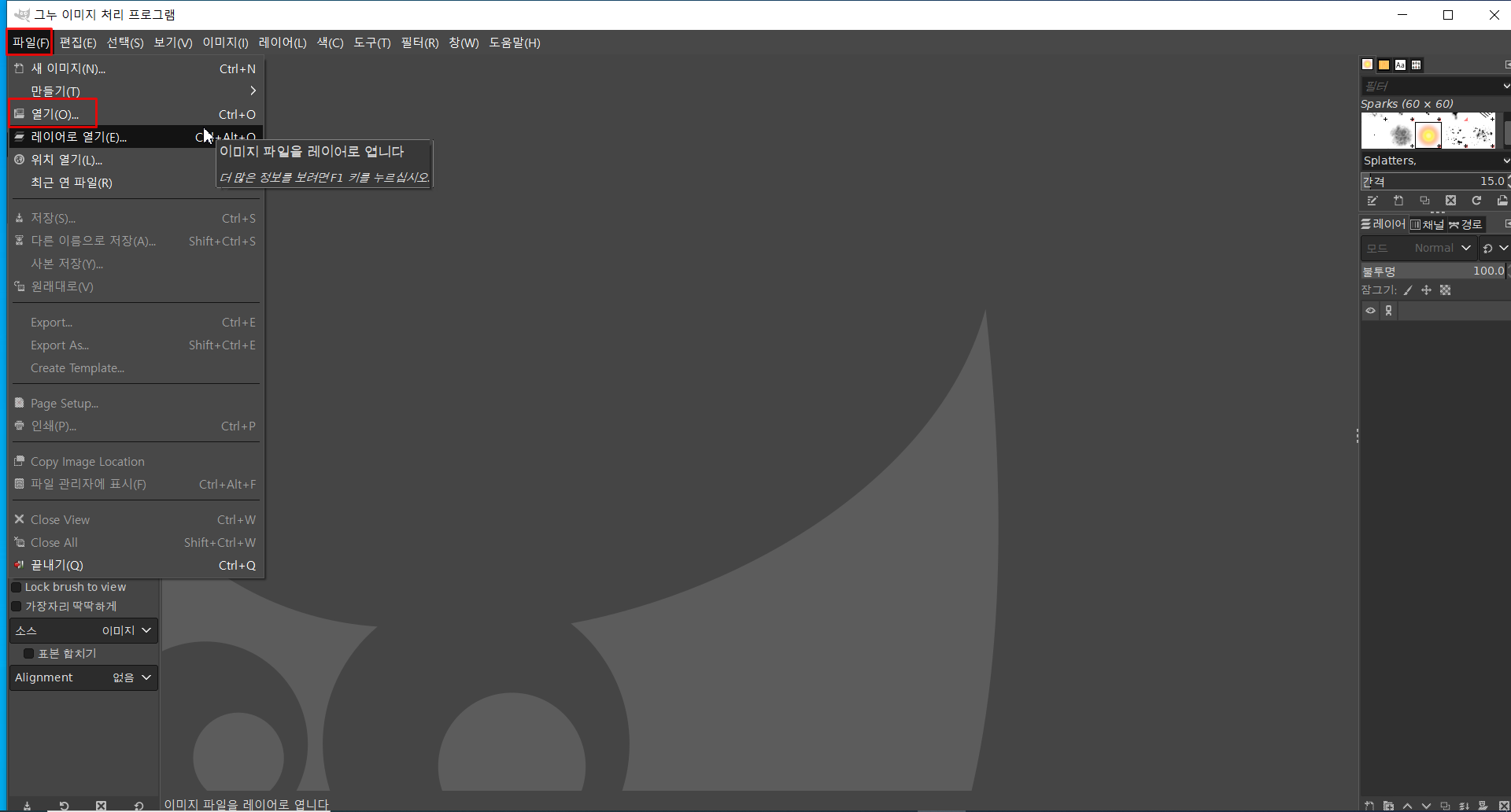This screenshot has width=1511, height=812.
Task: Click the Add layer mask icon
Action: pos(1483,806)
